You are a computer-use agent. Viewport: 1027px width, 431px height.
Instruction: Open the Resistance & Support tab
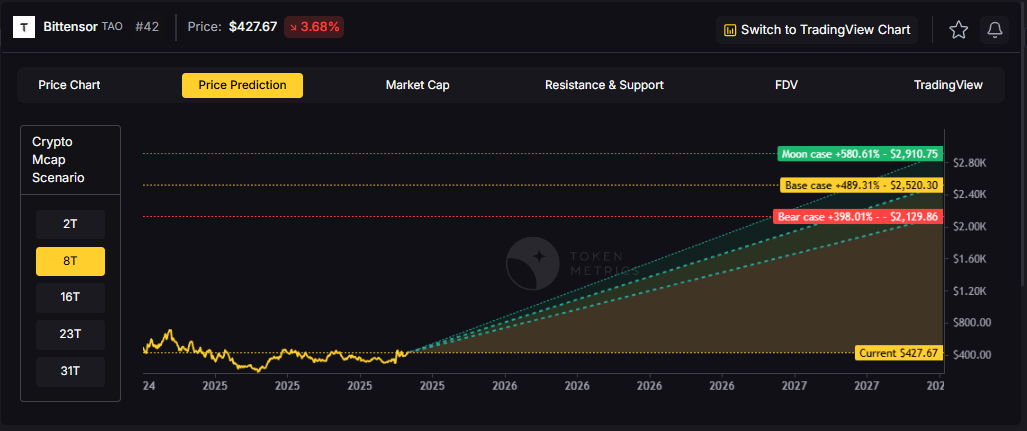[x=604, y=85]
